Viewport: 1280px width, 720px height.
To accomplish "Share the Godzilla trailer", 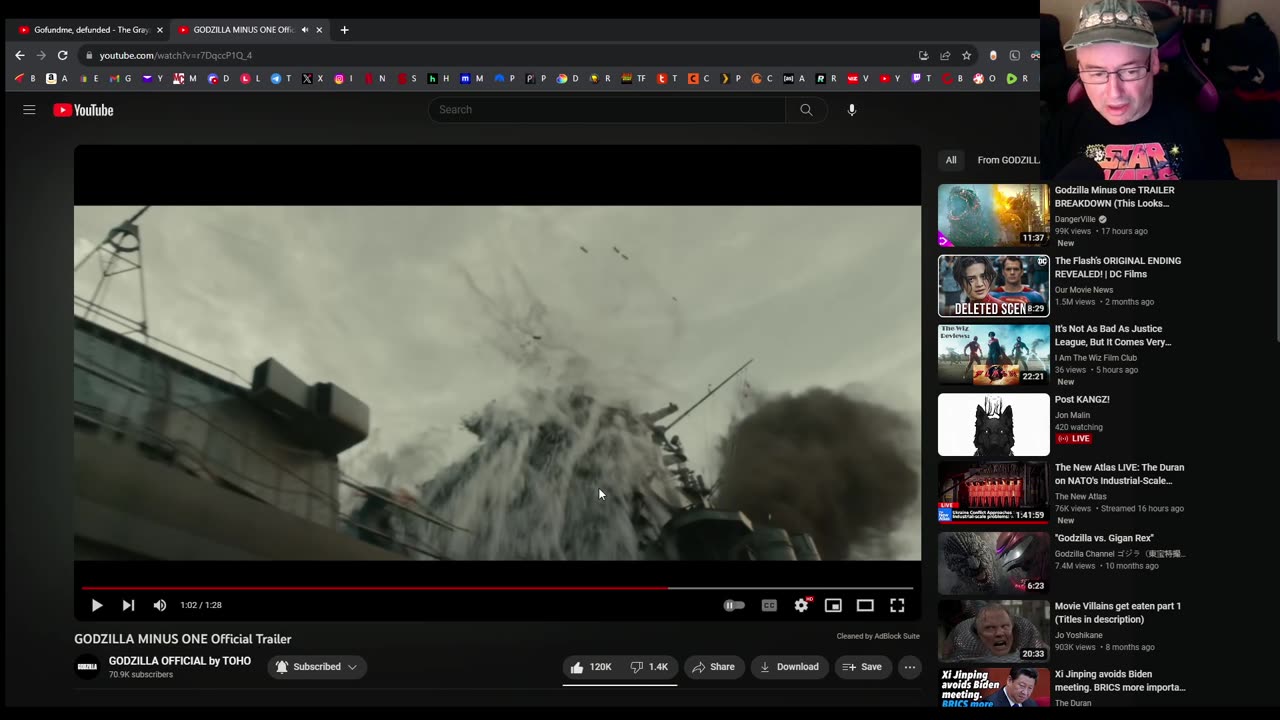I will 713,667.
